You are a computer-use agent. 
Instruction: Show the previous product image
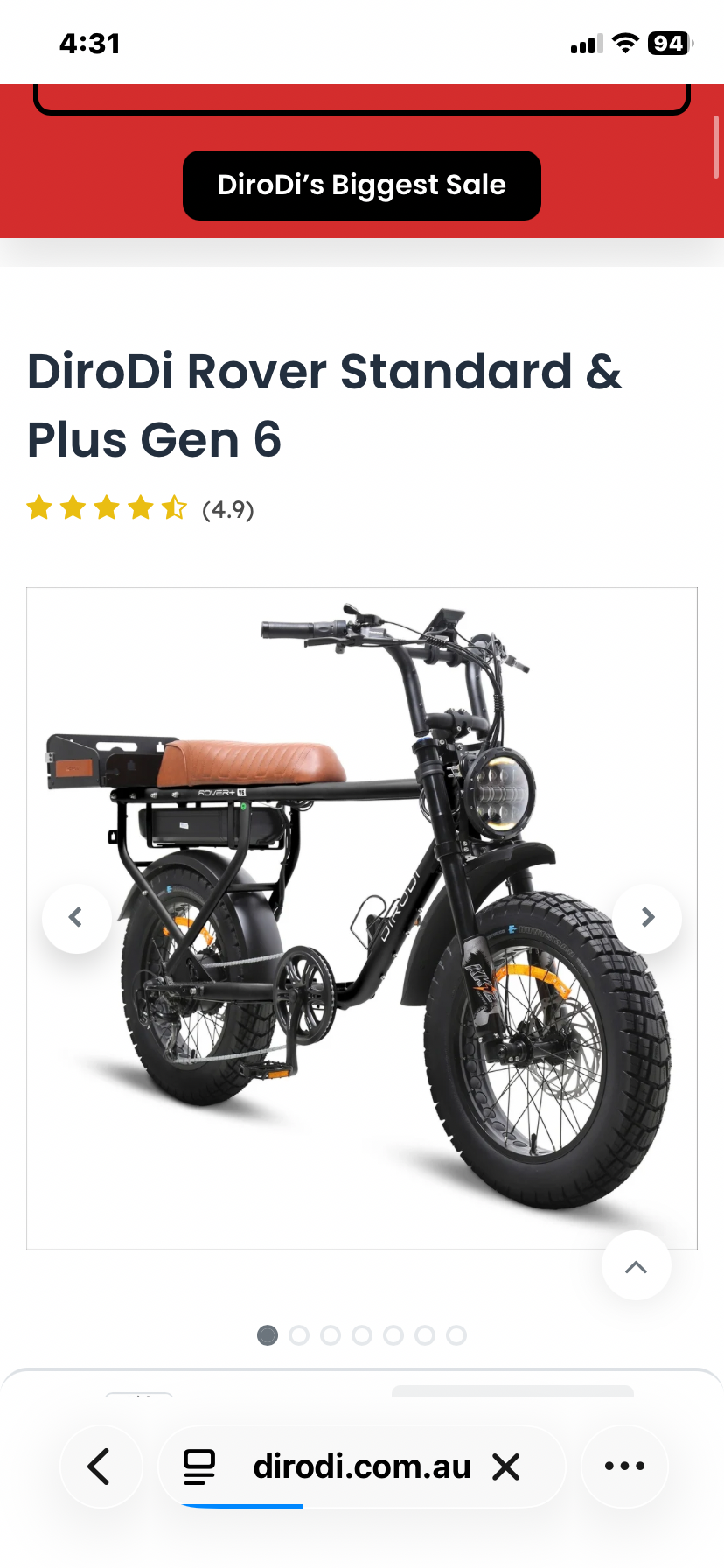76,917
